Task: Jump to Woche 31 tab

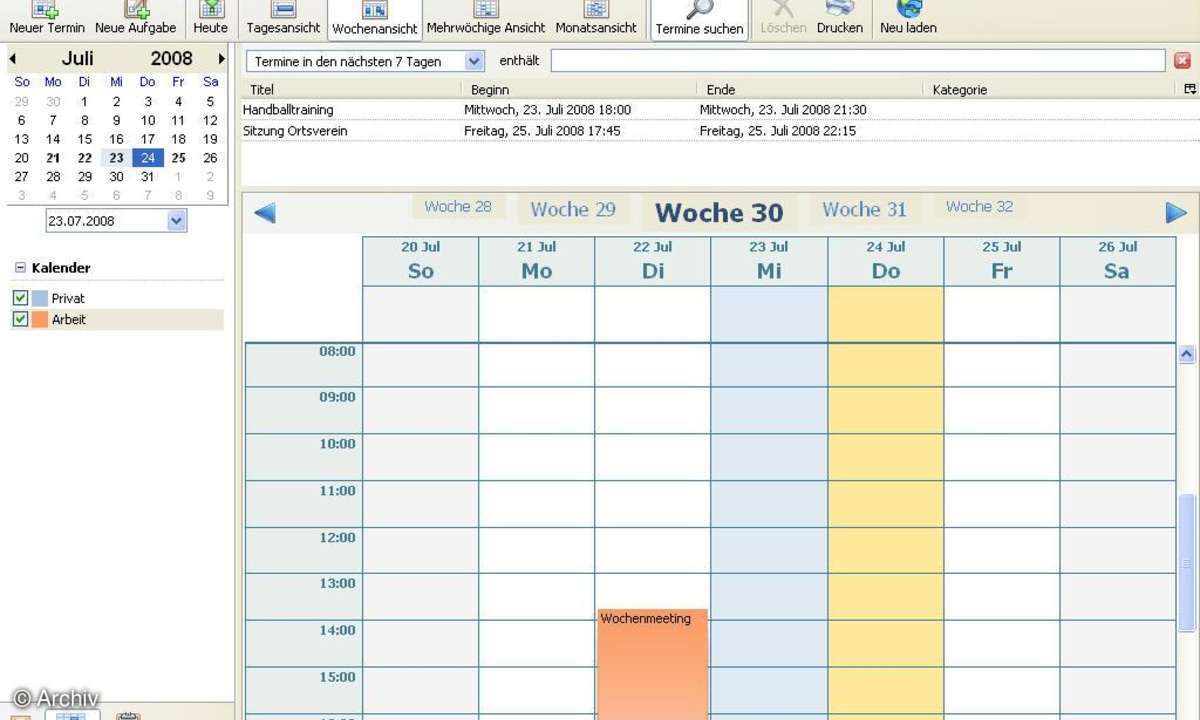Action: (864, 209)
